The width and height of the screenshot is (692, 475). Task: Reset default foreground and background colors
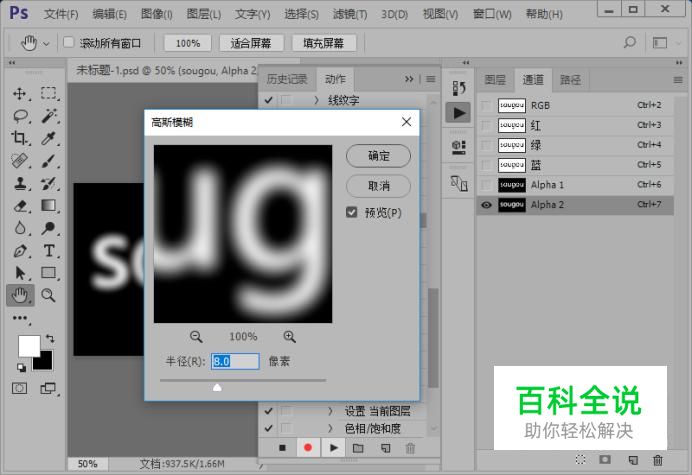[21, 367]
